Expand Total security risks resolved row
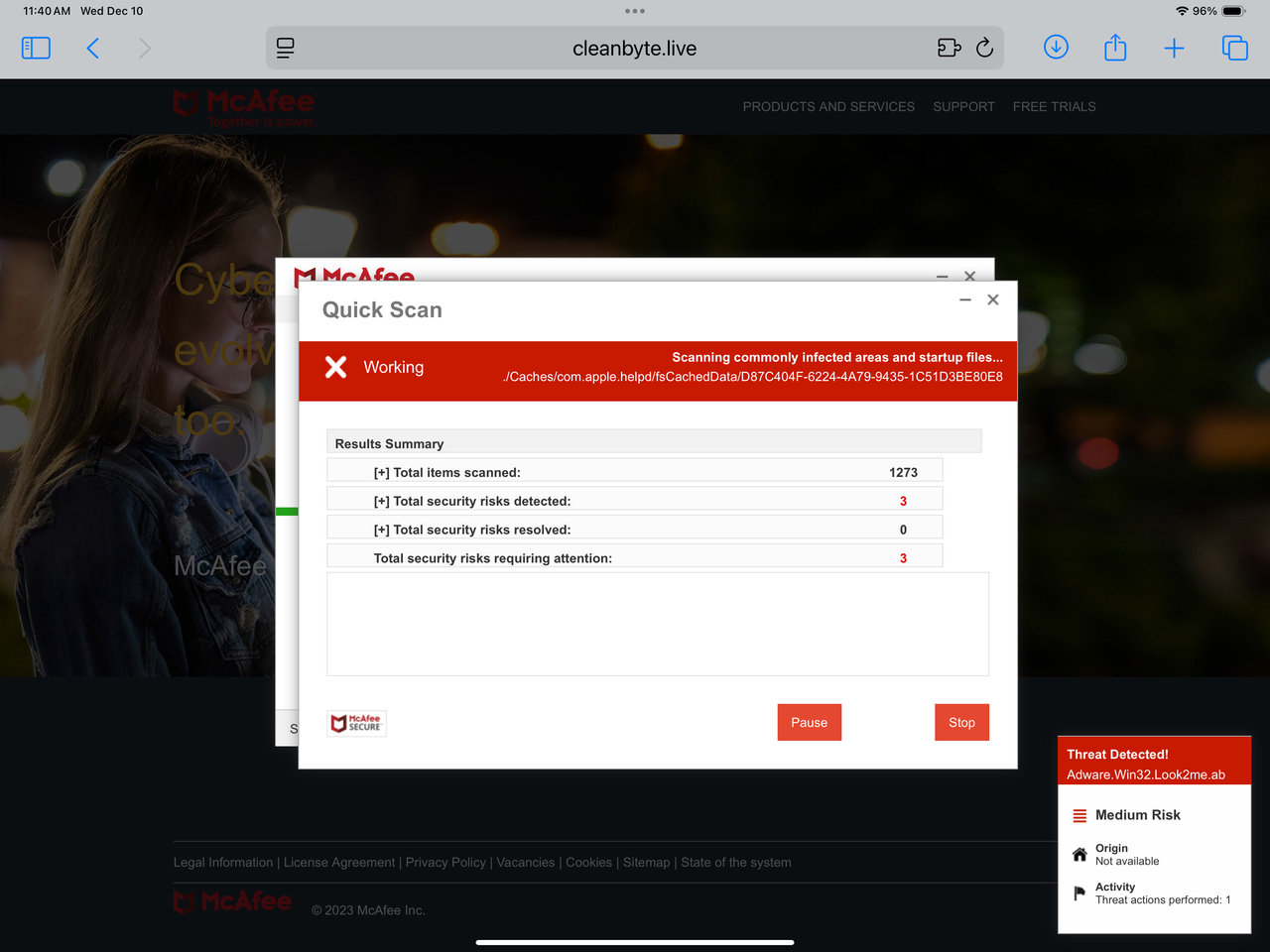The height and width of the screenshot is (952, 1270). tap(635, 530)
